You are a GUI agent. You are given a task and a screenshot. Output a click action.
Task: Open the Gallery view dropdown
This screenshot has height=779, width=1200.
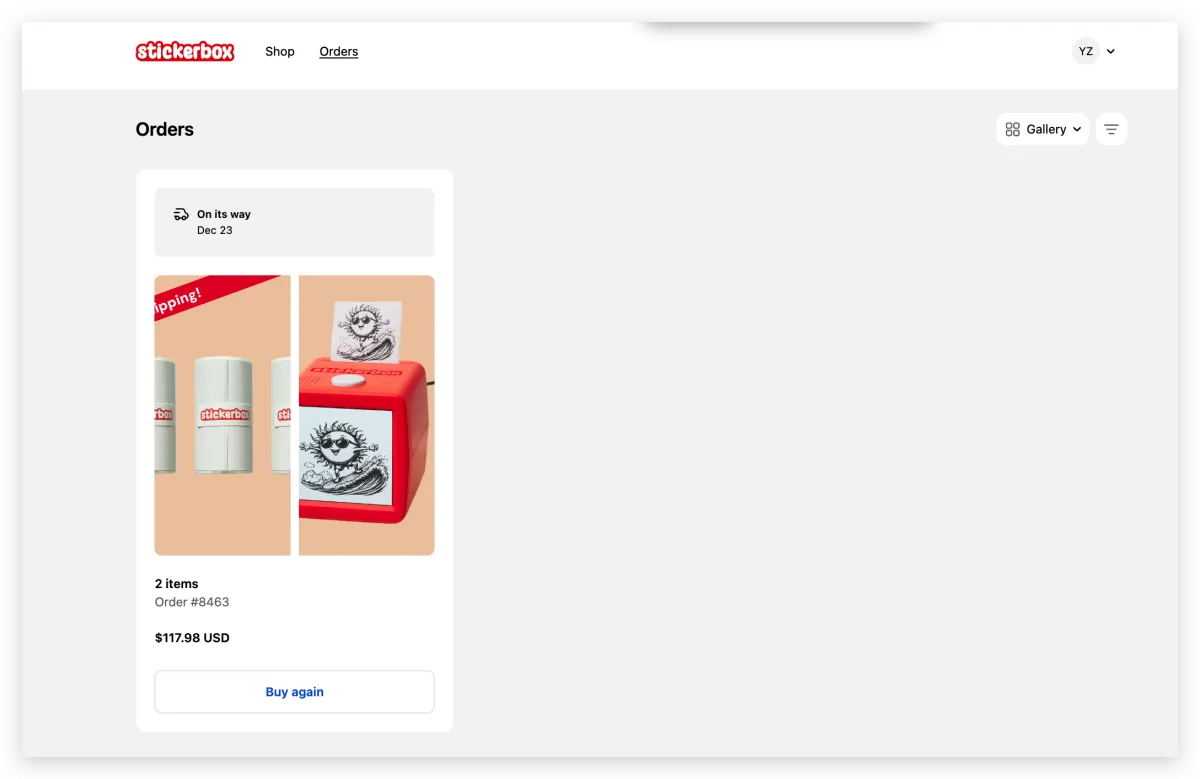[x=1042, y=129]
